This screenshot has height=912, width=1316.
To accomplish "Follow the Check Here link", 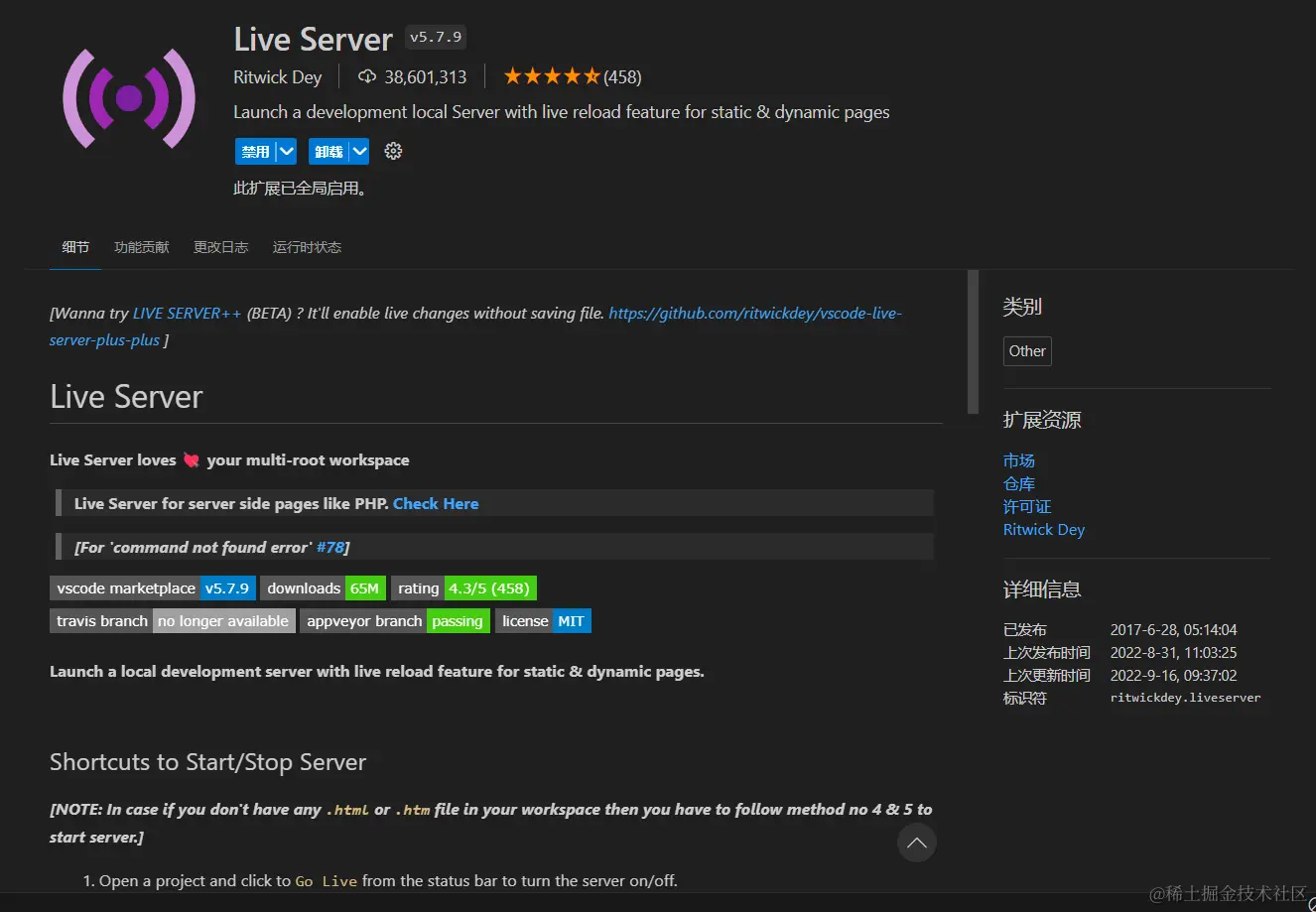I will [x=436, y=504].
